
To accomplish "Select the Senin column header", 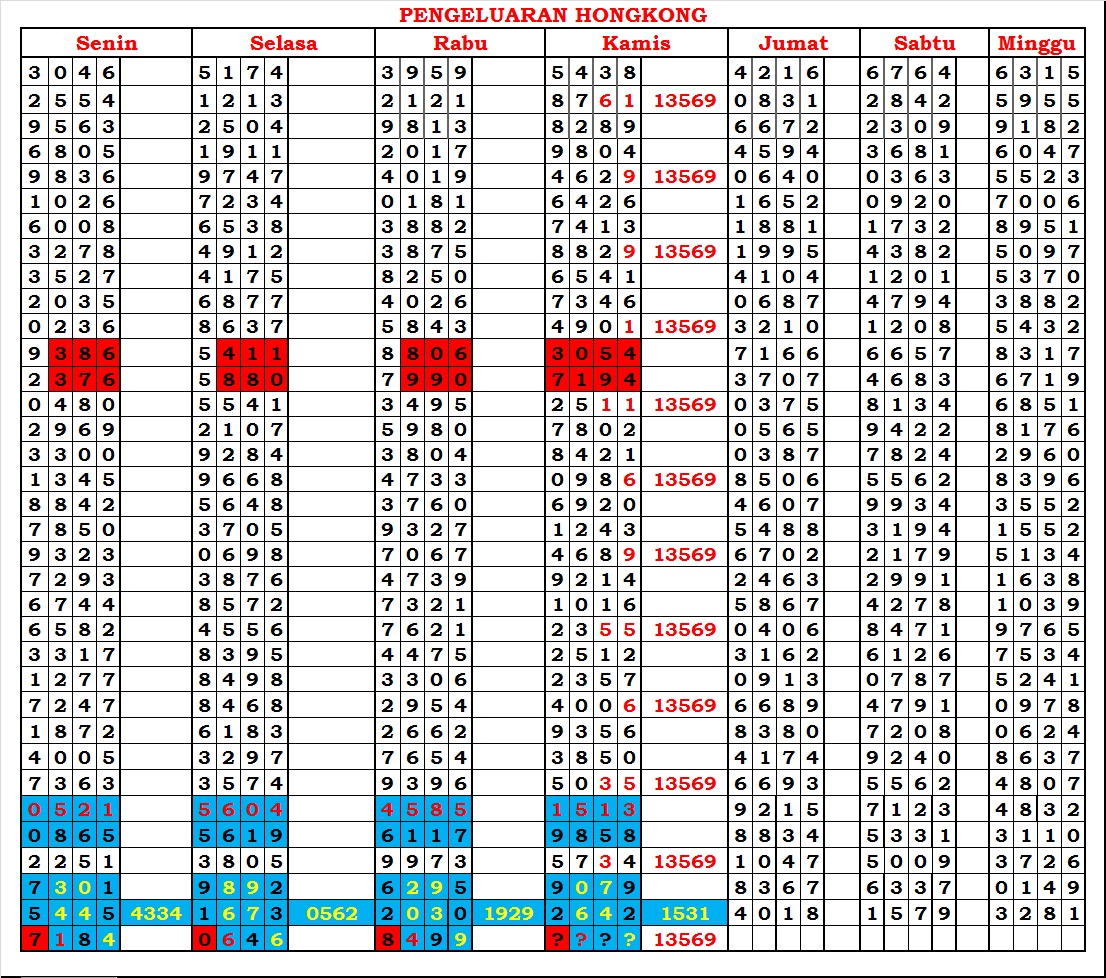I will click(107, 43).
